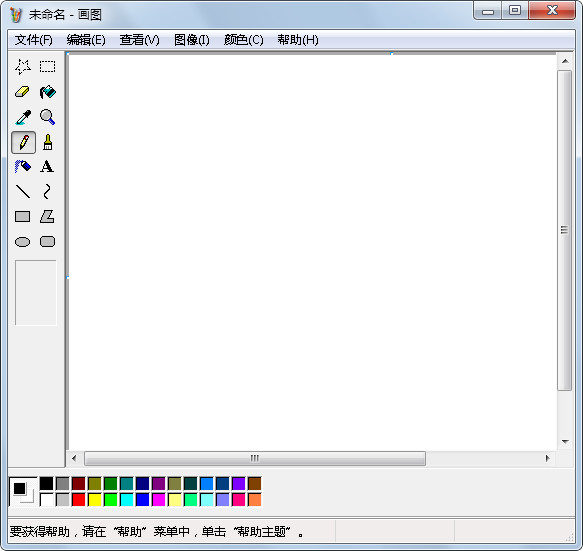This screenshot has height=551, width=583.
Task: Pick the olive color swatch
Action: pyautogui.click(x=95, y=484)
